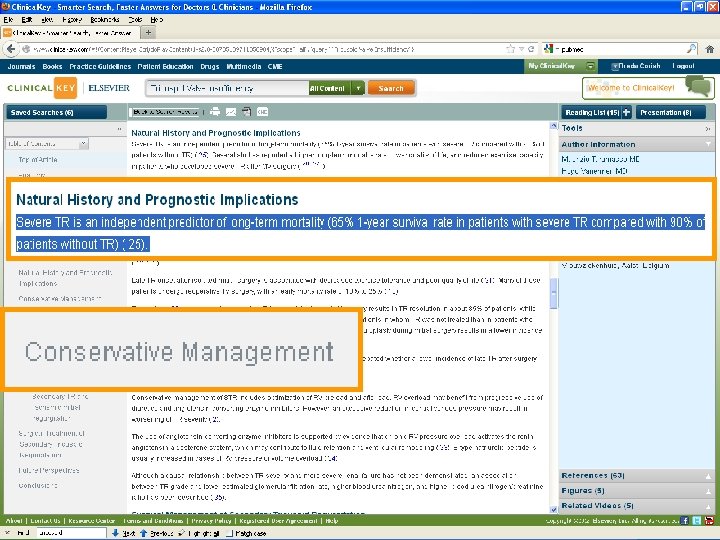Click the add to reading list document icon
Image resolution: width=720 pixels, height=540 pixels.
pyautogui.click(x=247, y=112)
